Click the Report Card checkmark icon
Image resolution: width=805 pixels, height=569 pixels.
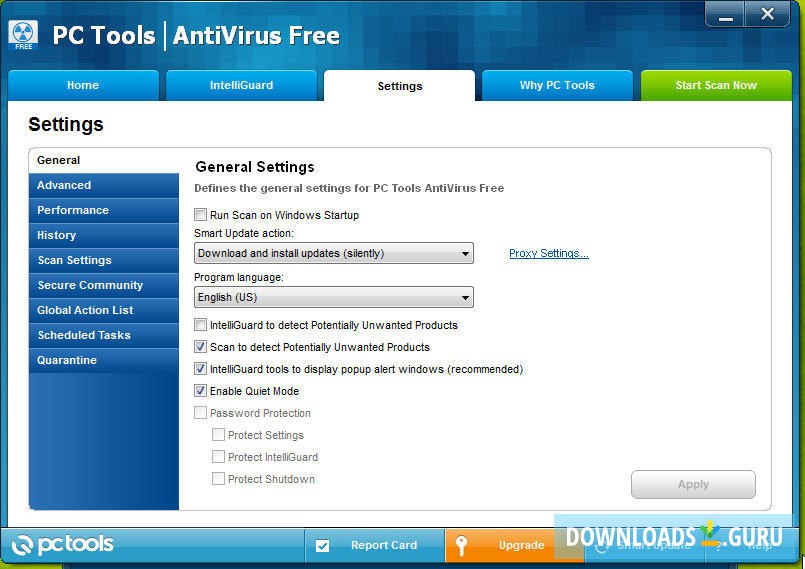click(322, 545)
